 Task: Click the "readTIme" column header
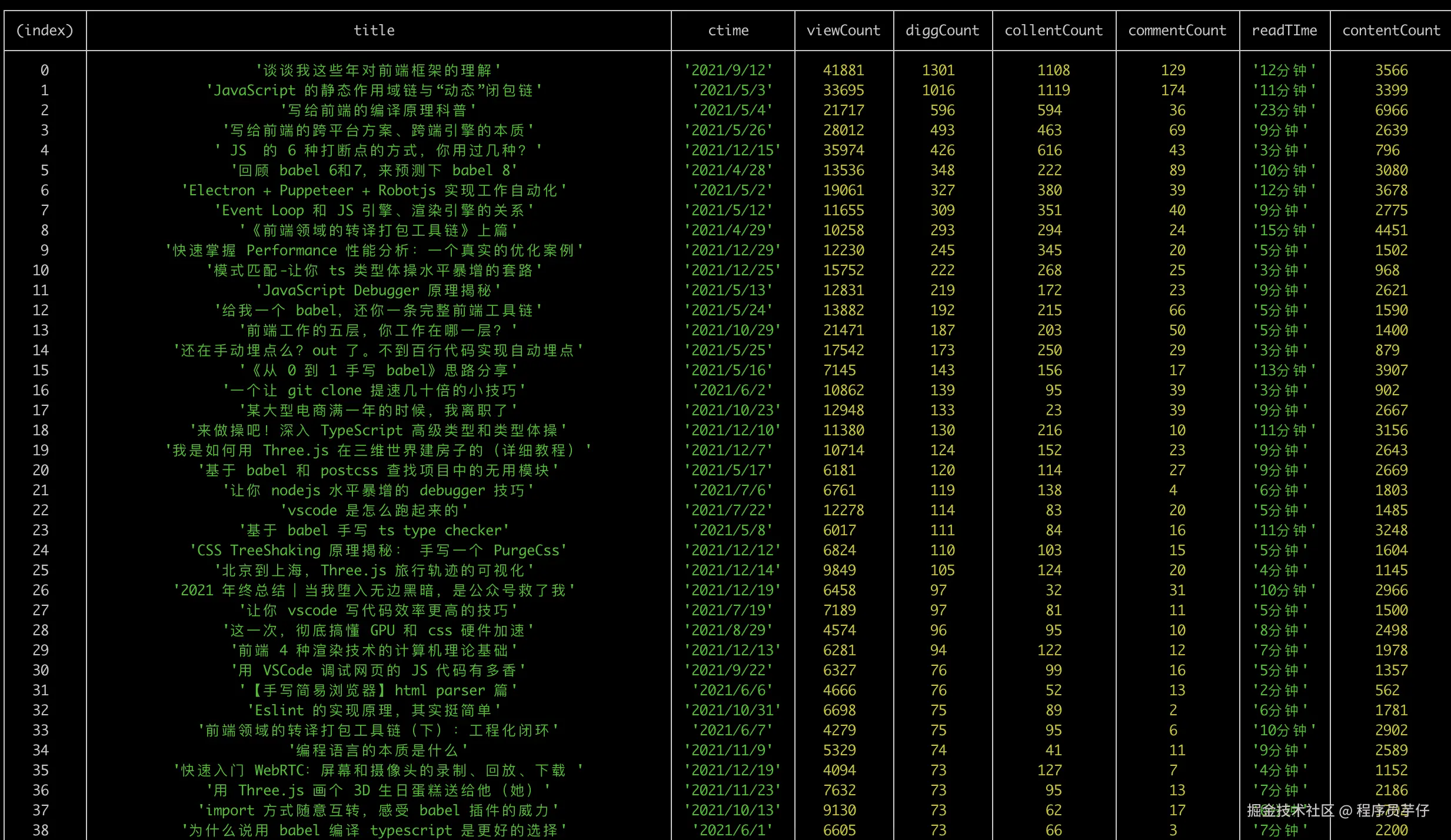coord(1284,31)
